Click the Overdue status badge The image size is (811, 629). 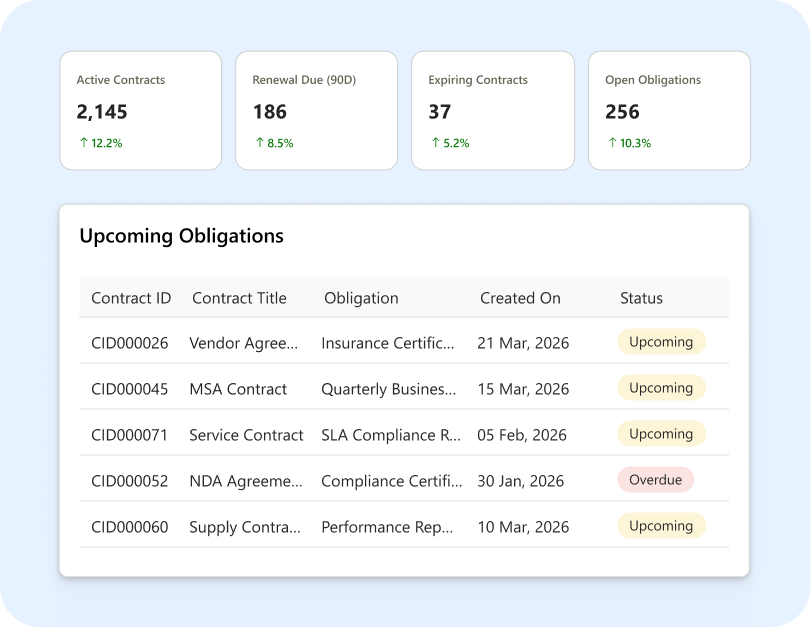tap(655, 480)
